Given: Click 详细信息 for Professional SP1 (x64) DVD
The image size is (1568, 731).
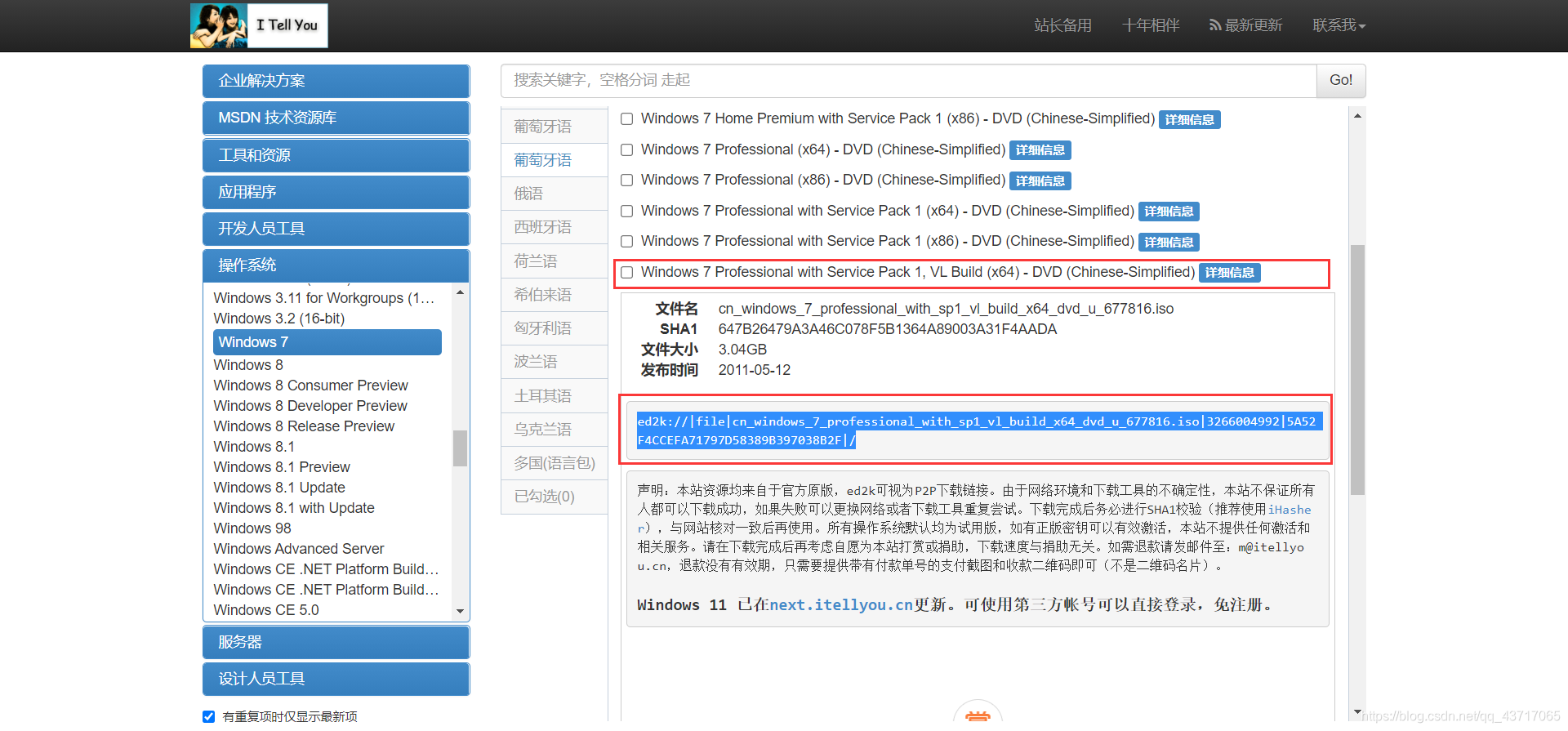Looking at the screenshot, I should click(x=1169, y=212).
